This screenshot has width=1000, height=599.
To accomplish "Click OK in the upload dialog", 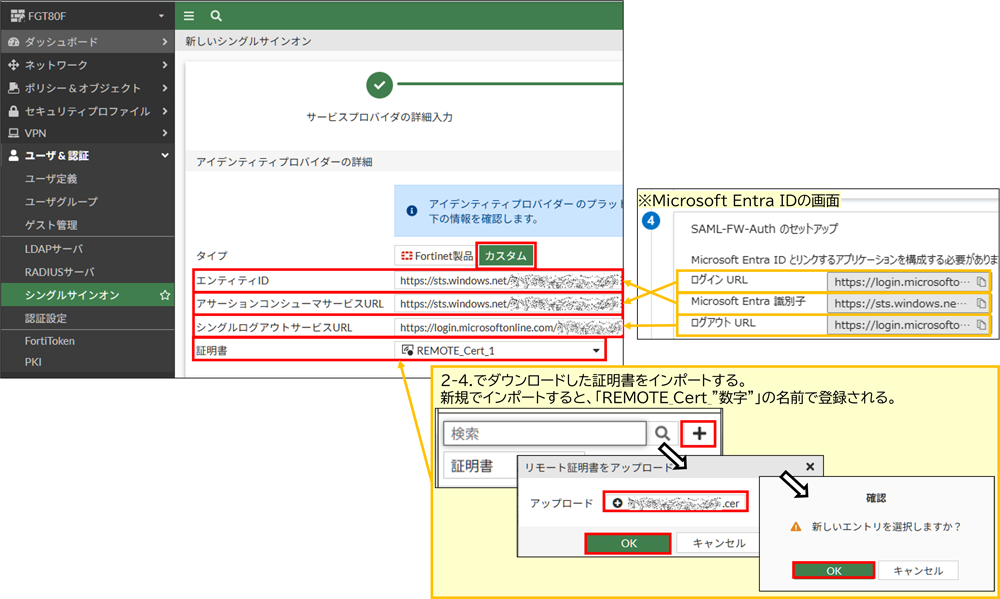I will click(x=628, y=544).
